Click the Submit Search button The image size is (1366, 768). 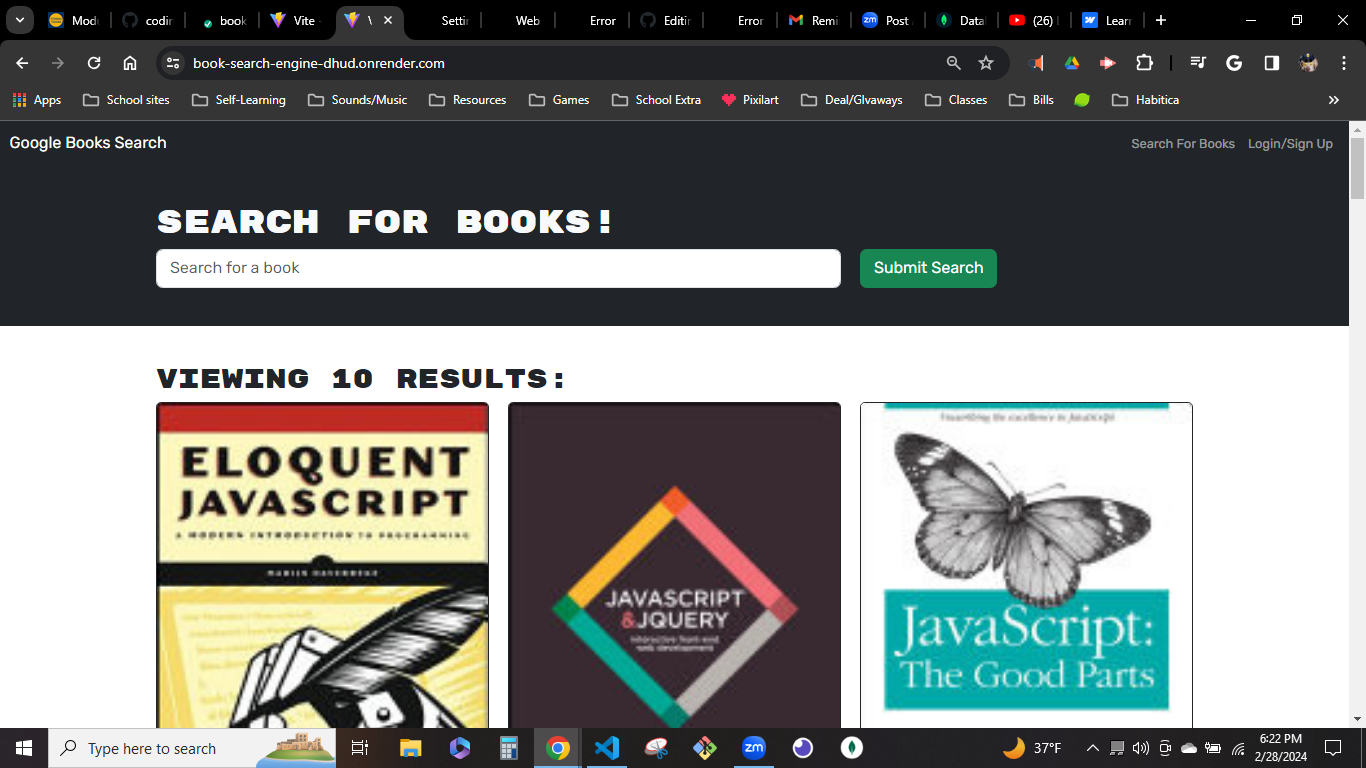pos(928,268)
